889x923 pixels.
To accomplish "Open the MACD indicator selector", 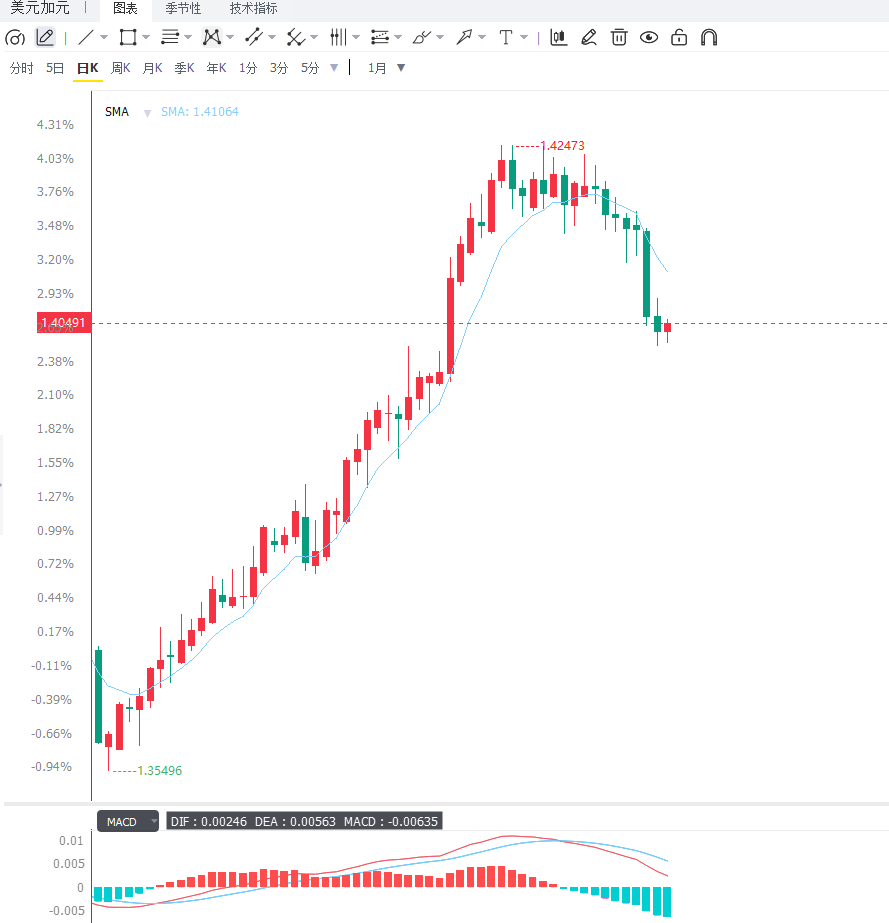I will [x=128, y=822].
